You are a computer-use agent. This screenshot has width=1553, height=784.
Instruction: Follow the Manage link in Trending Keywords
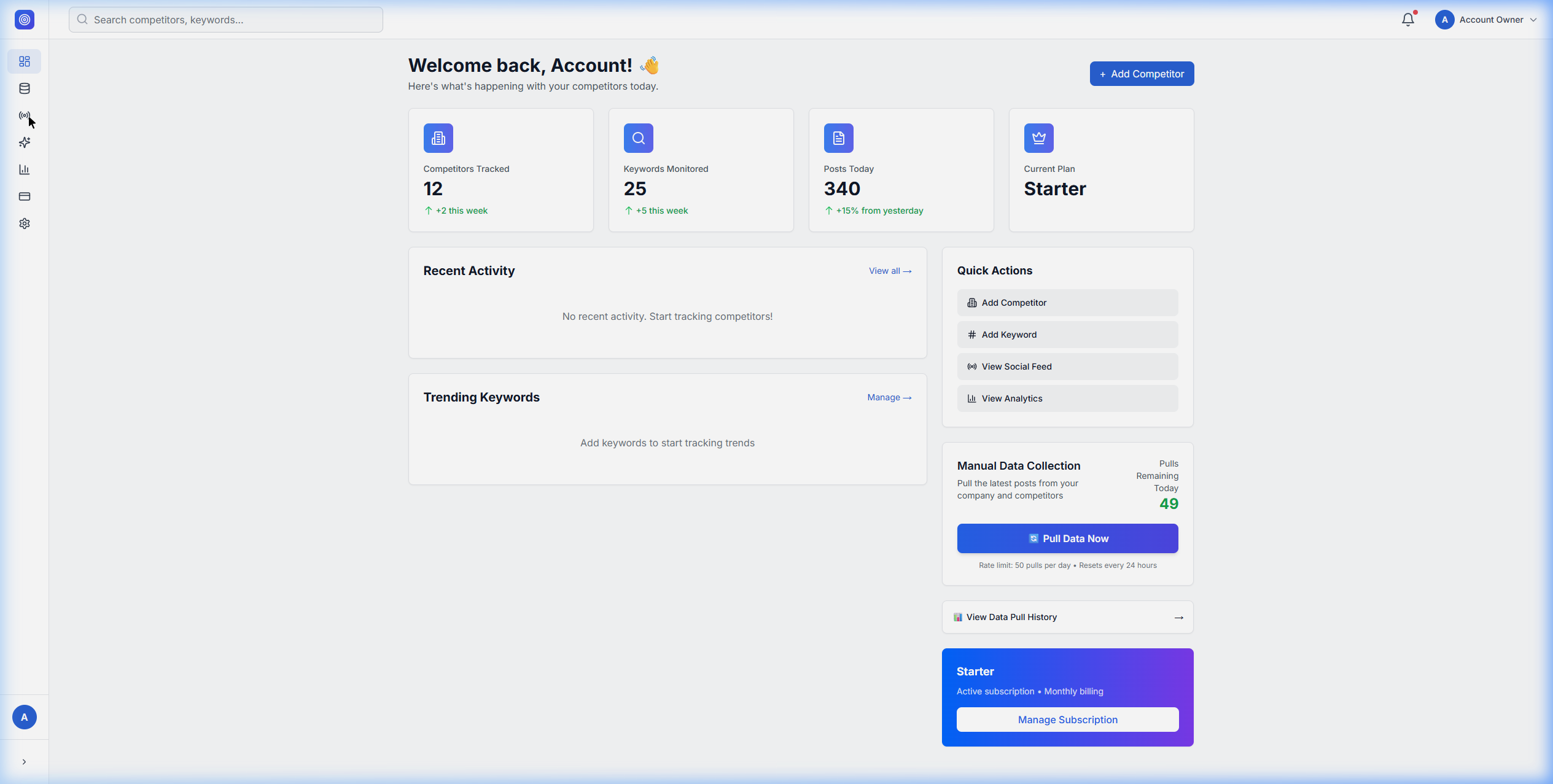point(889,397)
